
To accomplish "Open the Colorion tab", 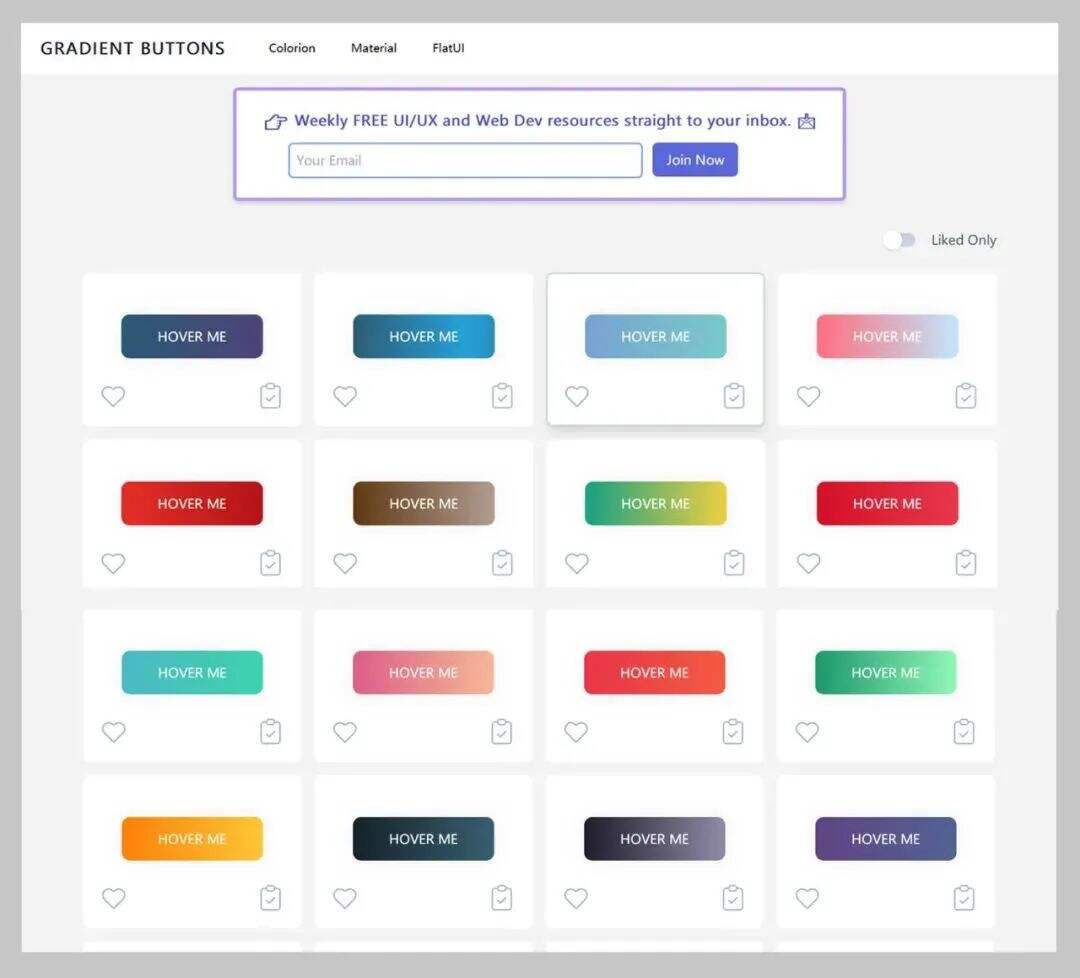I will tap(292, 48).
